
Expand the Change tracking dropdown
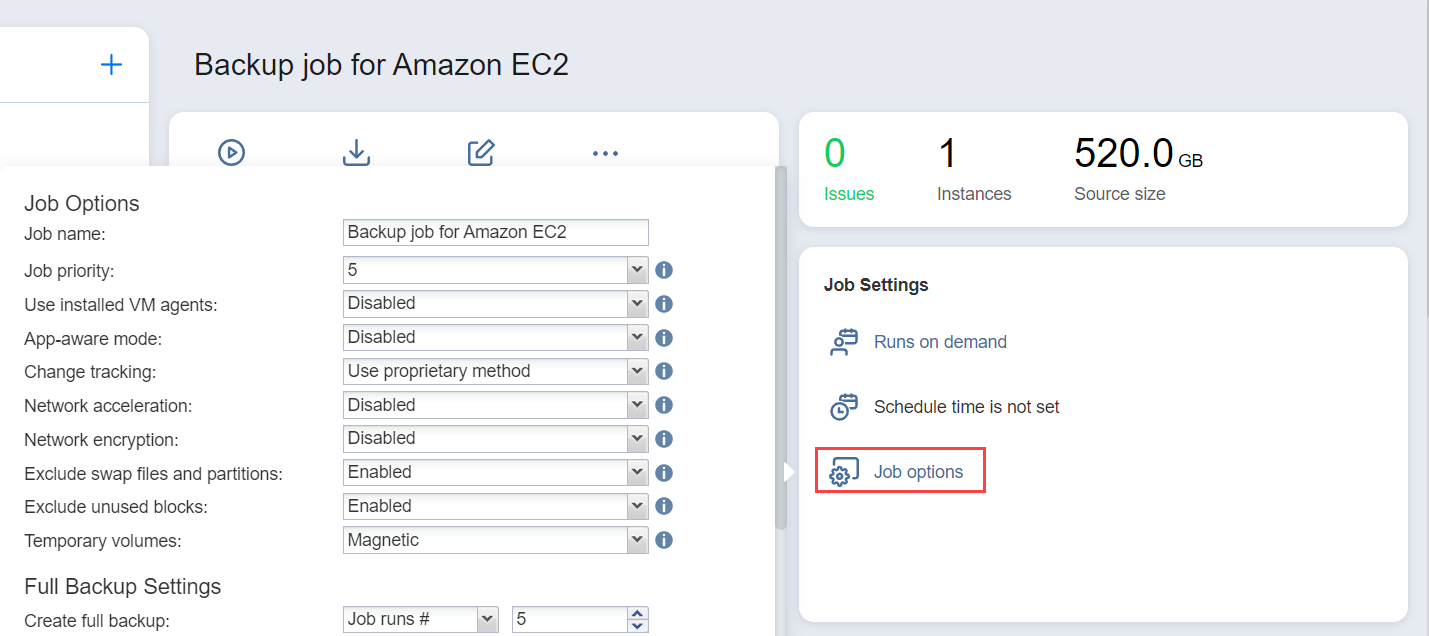click(x=637, y=371)
